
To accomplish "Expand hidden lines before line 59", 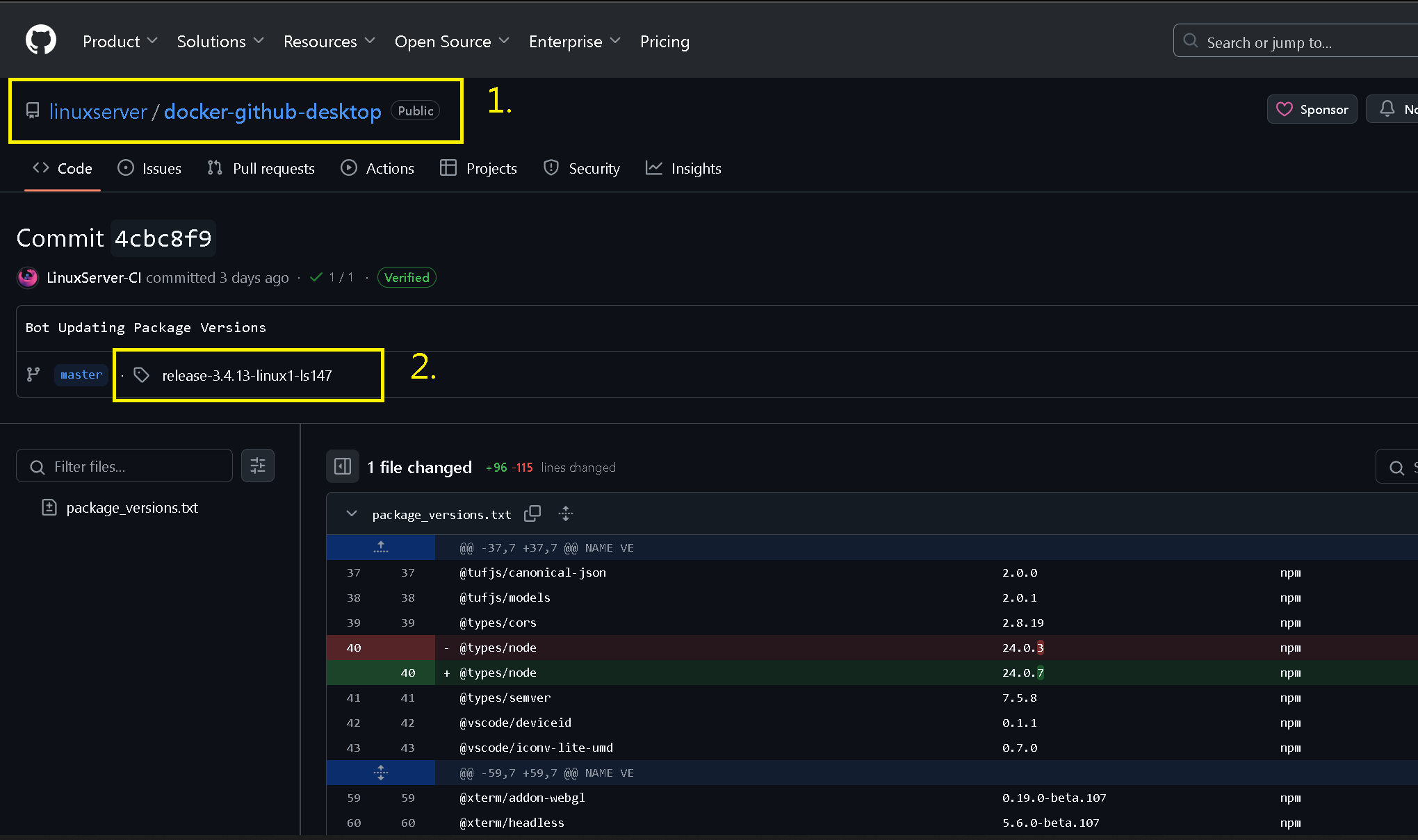I will pyautogui.click(x=381, y=773).
